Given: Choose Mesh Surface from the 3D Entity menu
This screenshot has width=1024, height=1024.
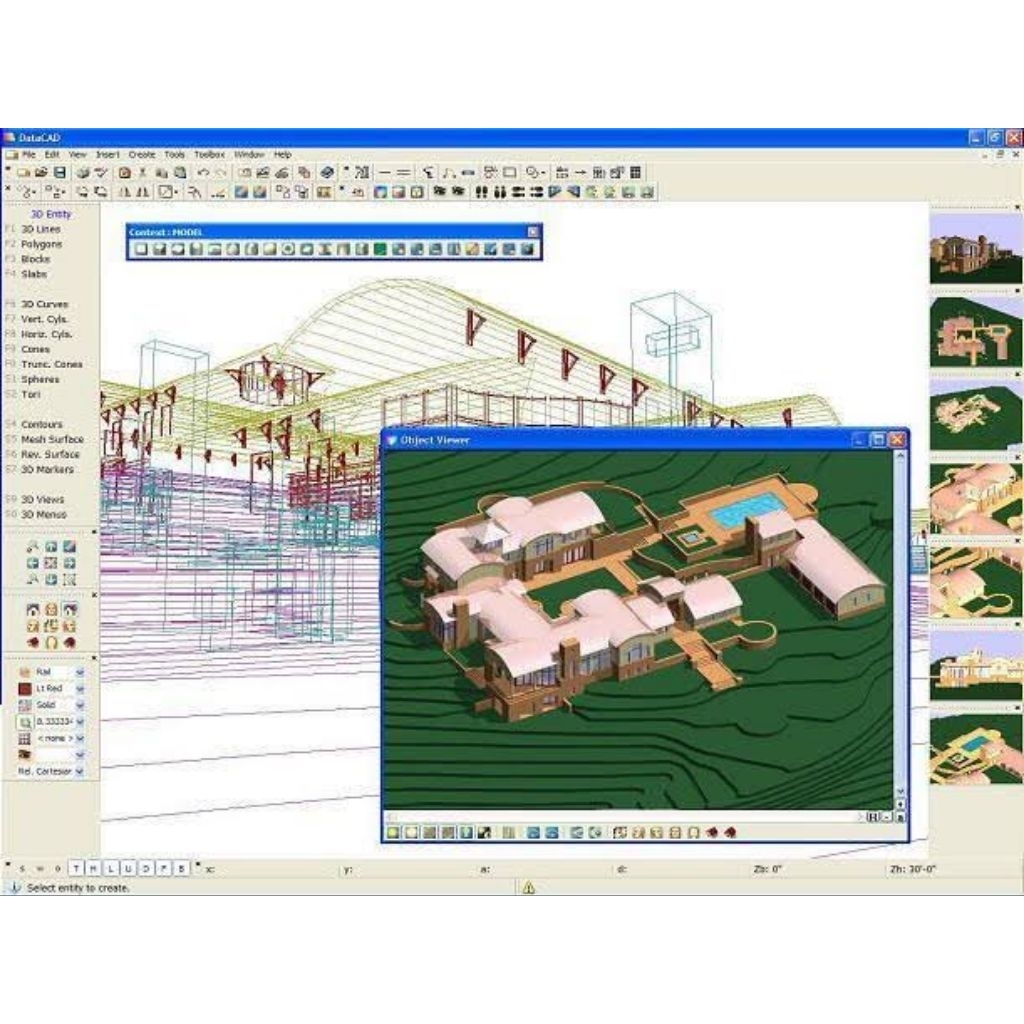Looking at the screenshot, I should click(52, 440).
